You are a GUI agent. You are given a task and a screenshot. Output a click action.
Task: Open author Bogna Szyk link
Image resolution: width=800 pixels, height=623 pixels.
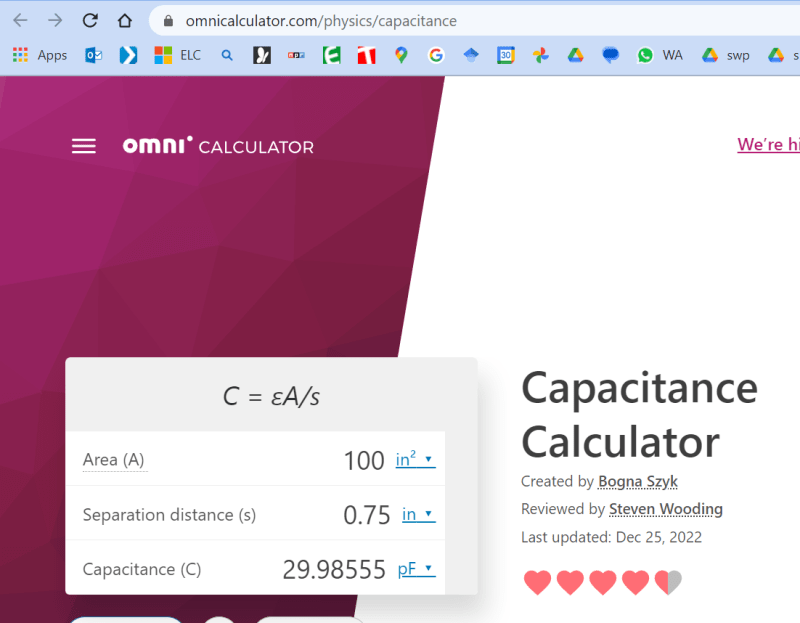(x=638, y=481)
